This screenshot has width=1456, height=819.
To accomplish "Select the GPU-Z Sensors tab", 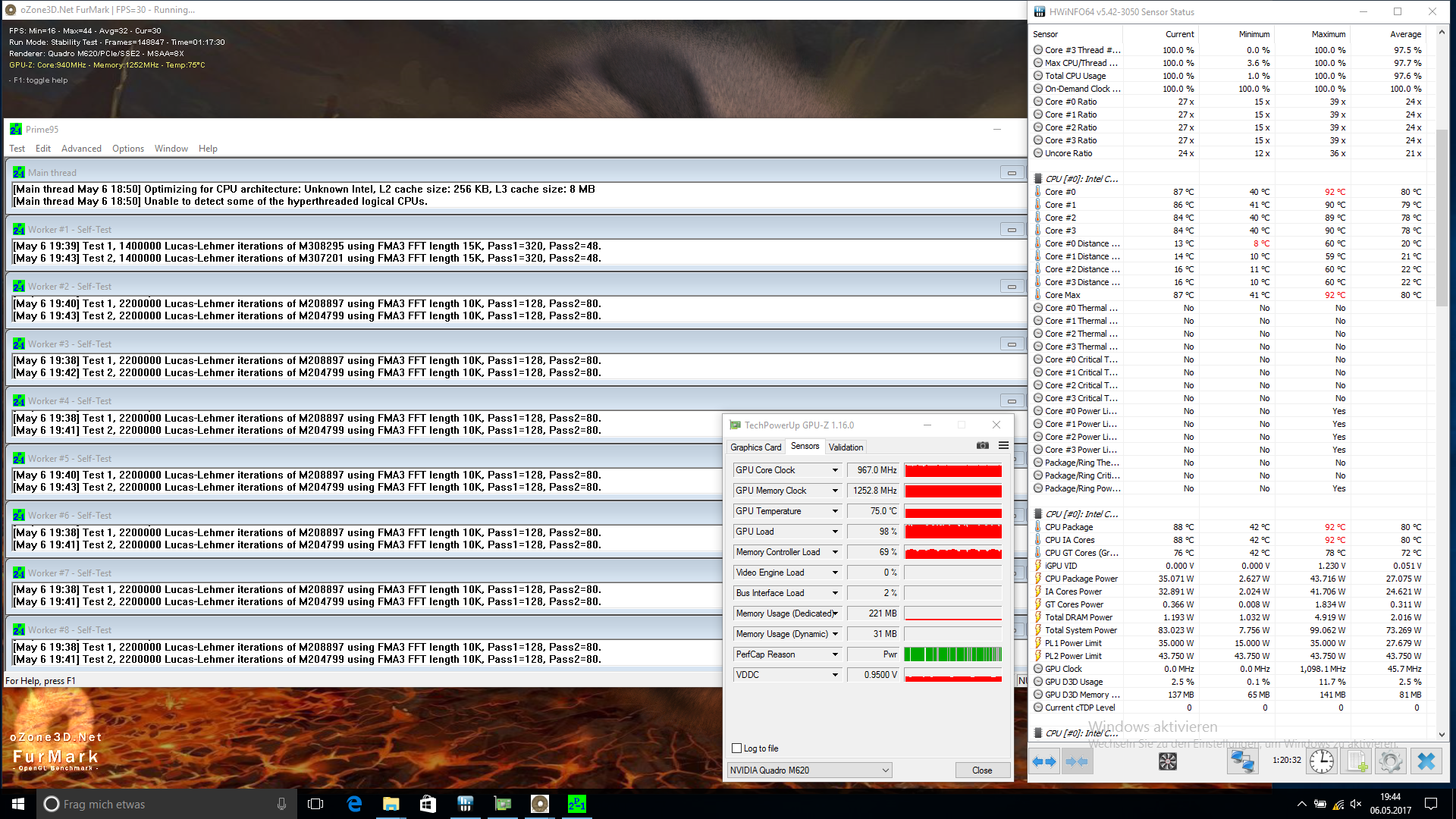I will [x=805, y=446].
